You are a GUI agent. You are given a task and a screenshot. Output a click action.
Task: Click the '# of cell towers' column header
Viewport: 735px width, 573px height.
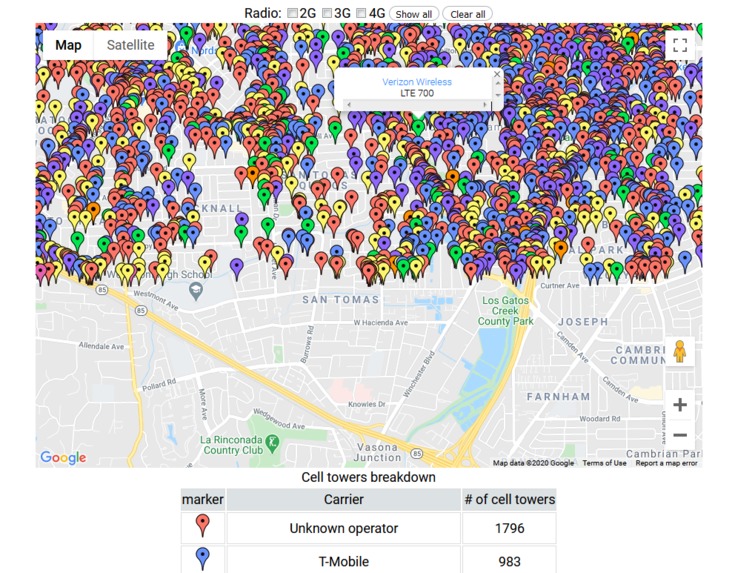coord(510,499)
